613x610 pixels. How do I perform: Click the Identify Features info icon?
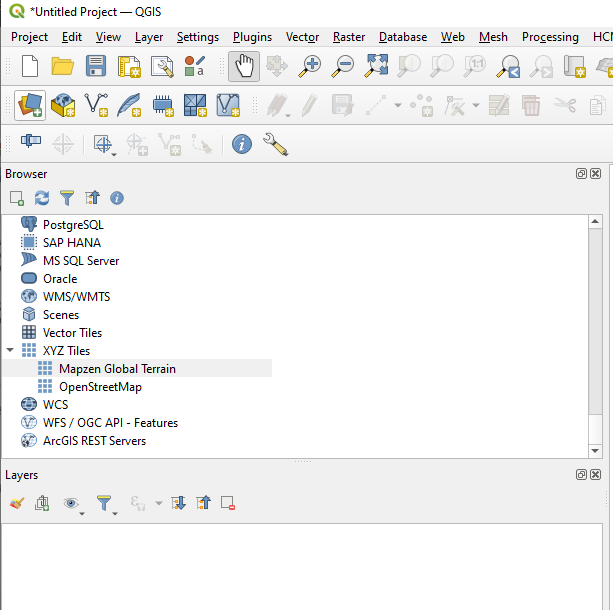click(242, 144)
